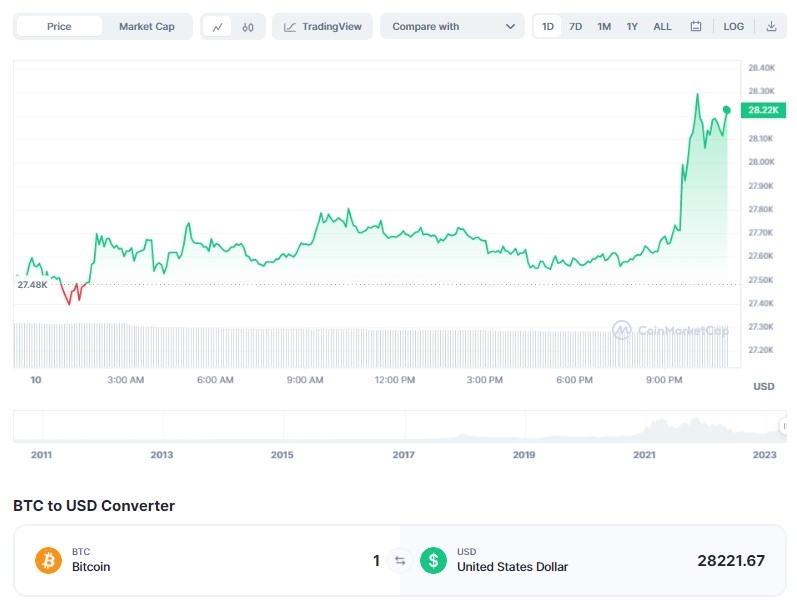This screenshot has width=797, height=606.
Task: Click the 27.20K price axis label
Action: (761, 350)
